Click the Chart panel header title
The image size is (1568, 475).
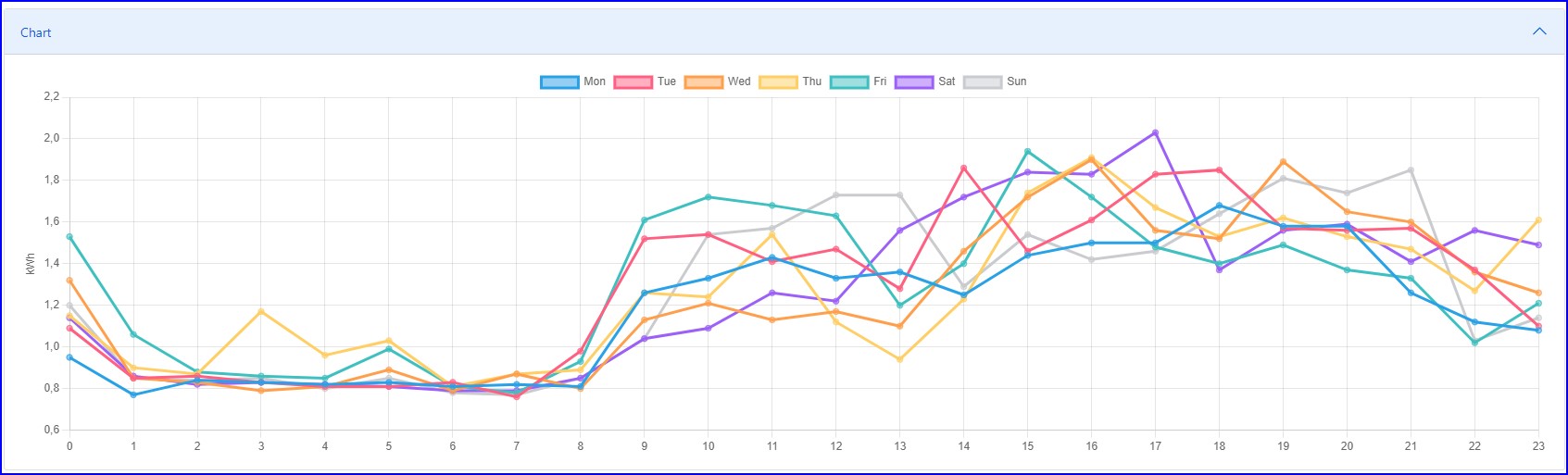coord(36,32)
